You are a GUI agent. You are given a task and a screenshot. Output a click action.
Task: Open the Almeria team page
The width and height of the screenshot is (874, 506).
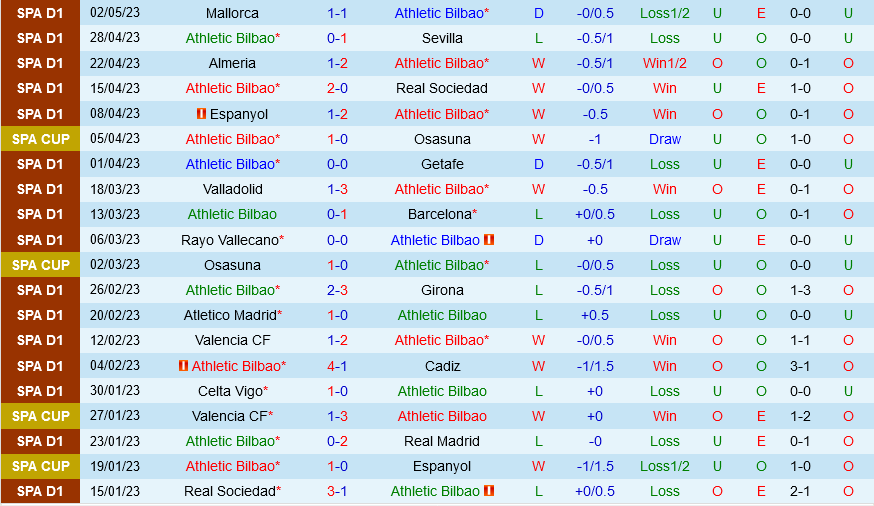[x=232, y=63]
